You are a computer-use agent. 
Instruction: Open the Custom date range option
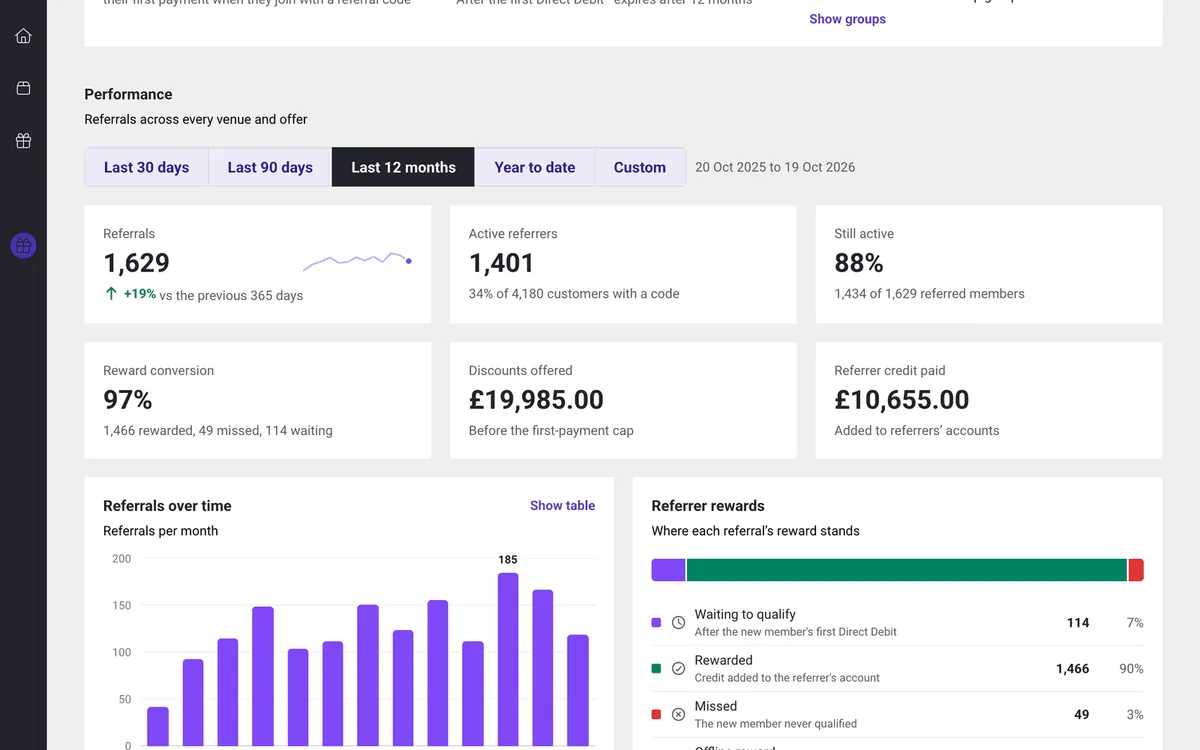coord(640,167)
